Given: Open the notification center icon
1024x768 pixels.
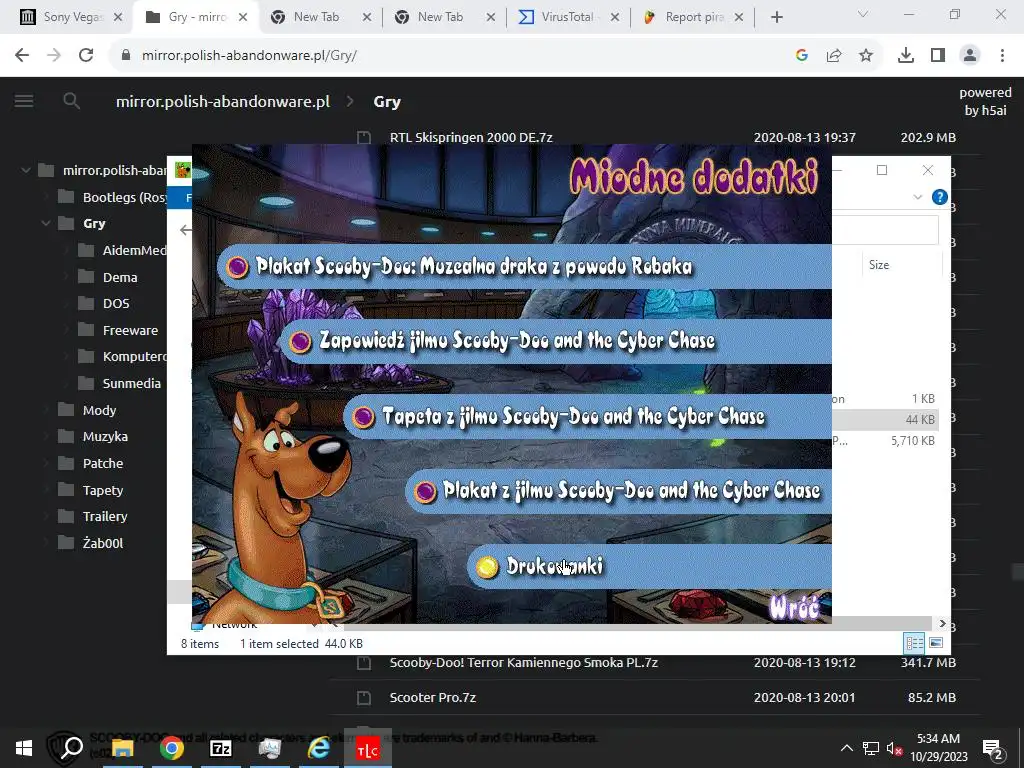Looking at the screenshot, I should tap(993, 748).
